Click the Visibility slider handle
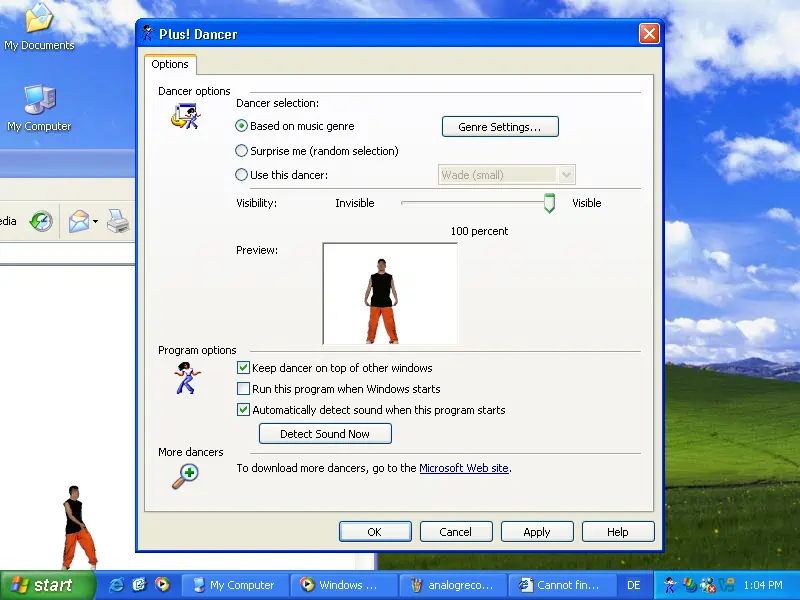The height and width of the screenshot is (600, 800). click(549, 203)
